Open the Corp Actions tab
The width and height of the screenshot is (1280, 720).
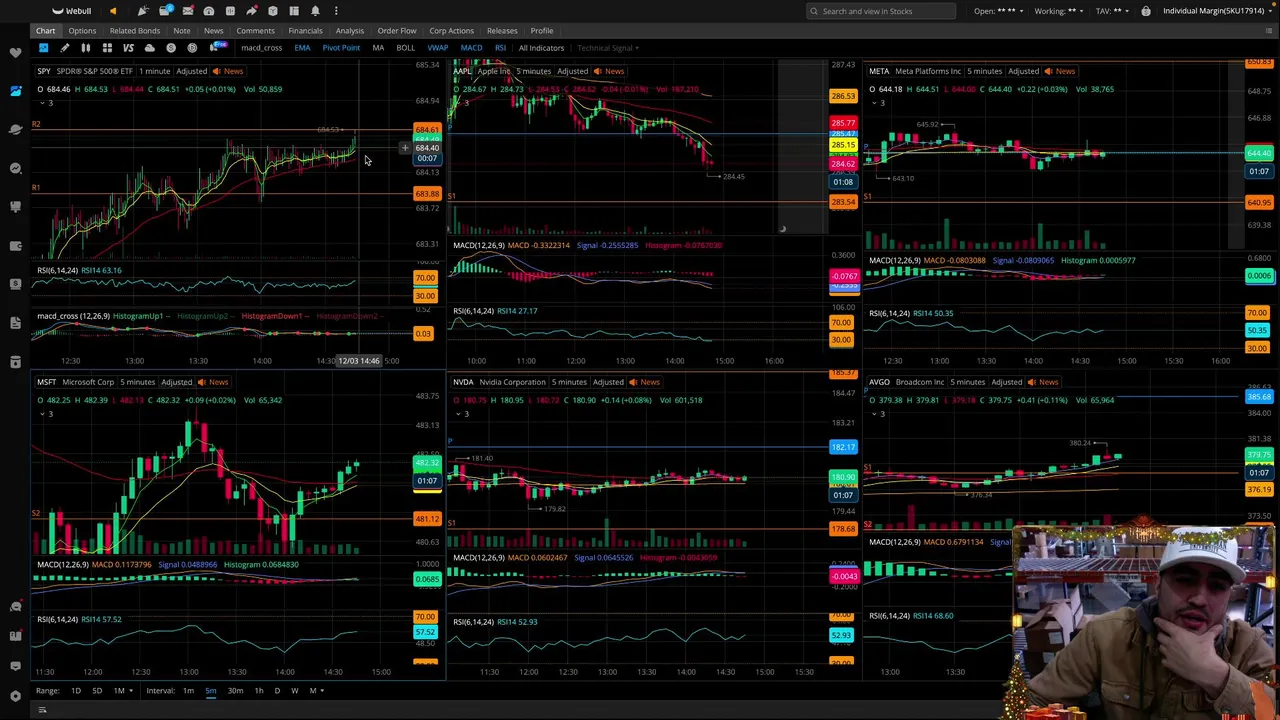[451, 31]
